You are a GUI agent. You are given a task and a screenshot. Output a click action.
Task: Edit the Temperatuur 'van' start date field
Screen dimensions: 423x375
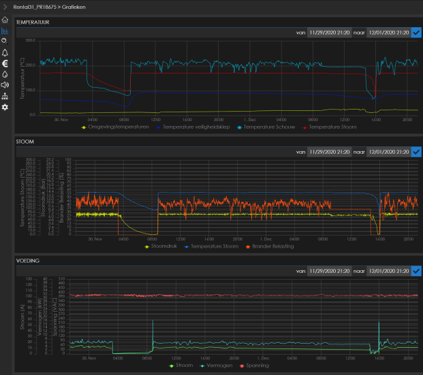(329, 33)
